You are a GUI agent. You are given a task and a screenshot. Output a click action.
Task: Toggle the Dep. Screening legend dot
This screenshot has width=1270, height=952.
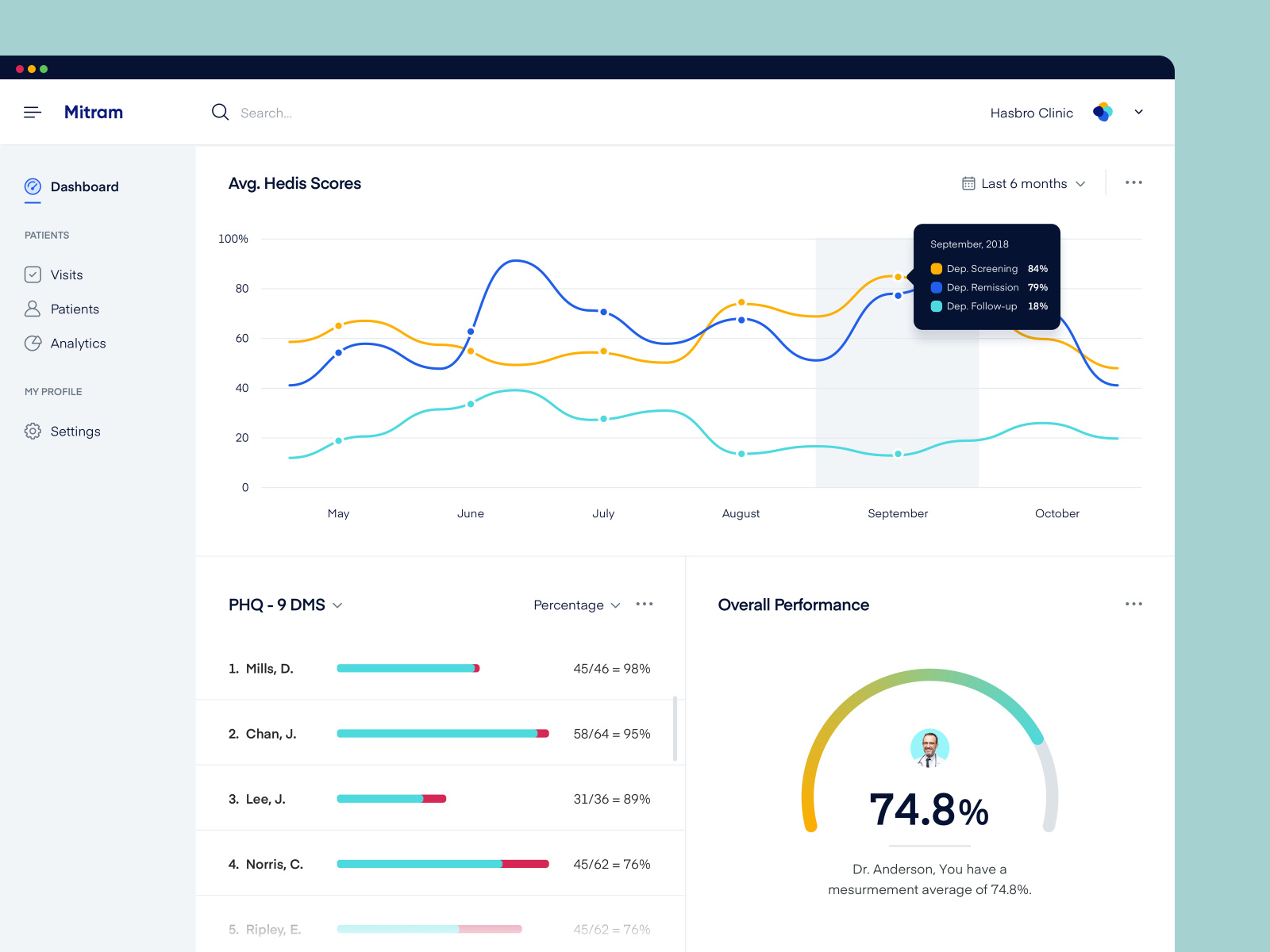click(936, 269)
